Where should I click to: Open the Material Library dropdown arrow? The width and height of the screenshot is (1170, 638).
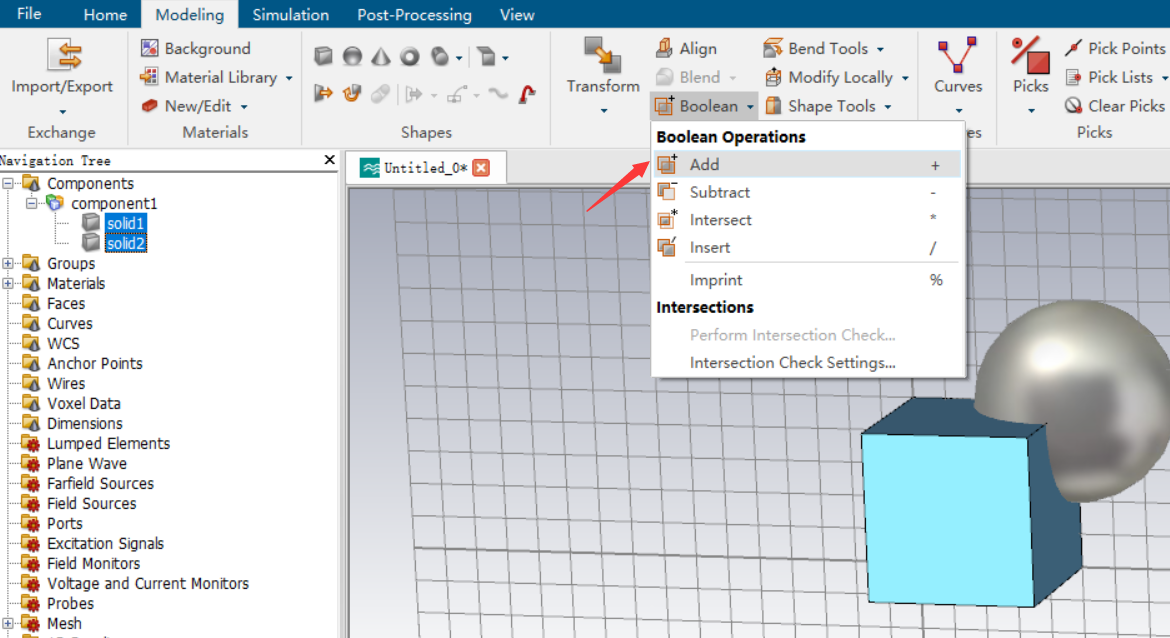click(x=289, y=78)
